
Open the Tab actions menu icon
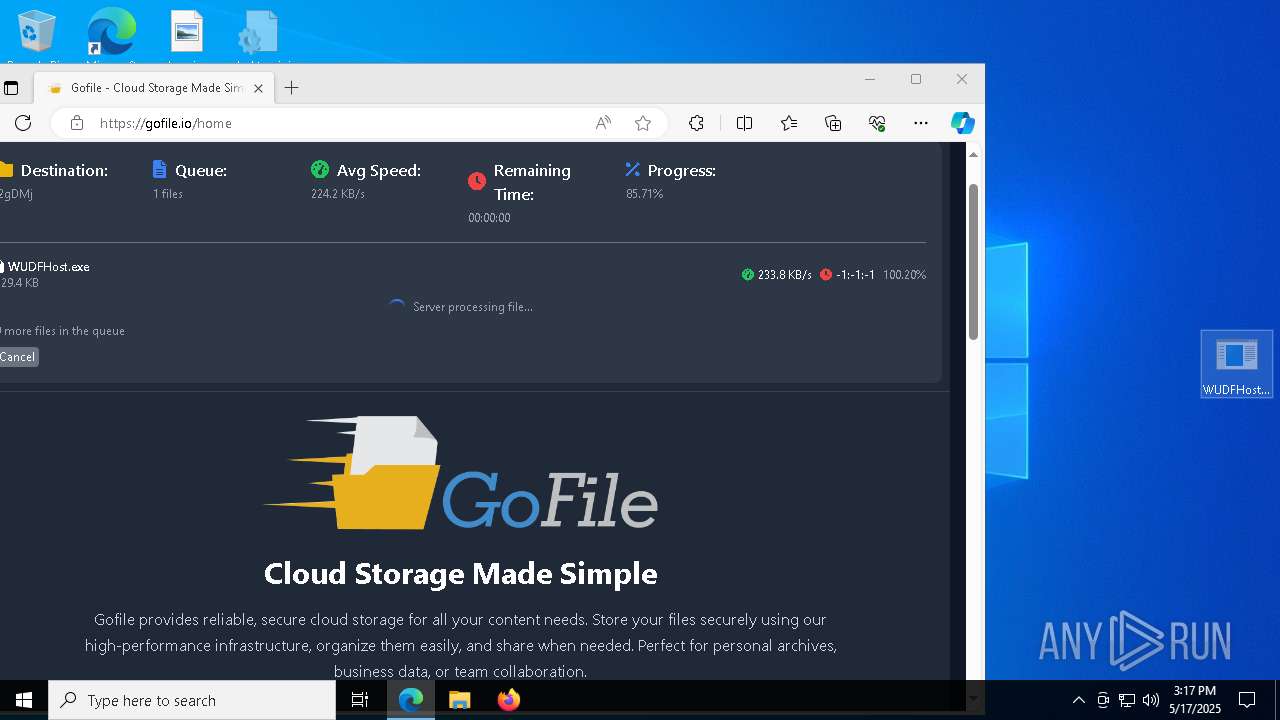[x=11, y=88]
